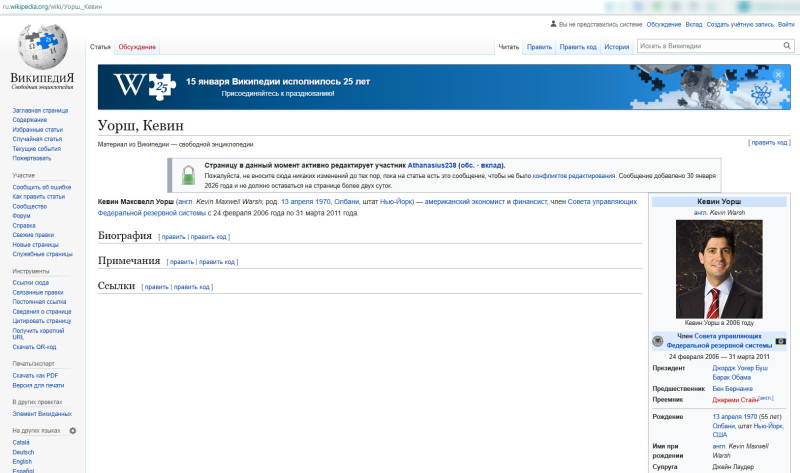Select the Править код tab
Viewport: 800px width, 473px height.
(x=577, y=47)
